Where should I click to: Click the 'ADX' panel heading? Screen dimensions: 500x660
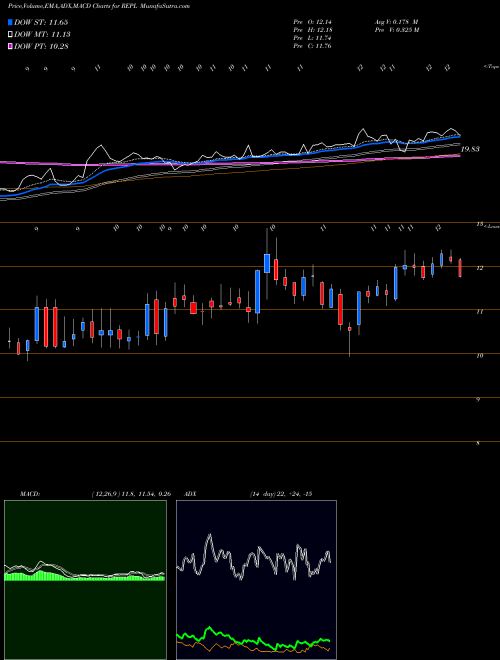point(190,494)
